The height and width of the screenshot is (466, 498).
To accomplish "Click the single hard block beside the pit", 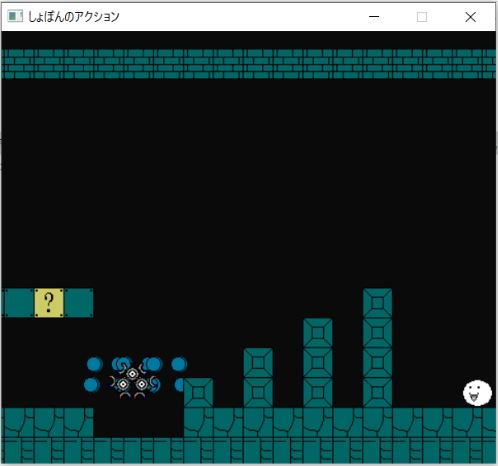I will [198, 393].
